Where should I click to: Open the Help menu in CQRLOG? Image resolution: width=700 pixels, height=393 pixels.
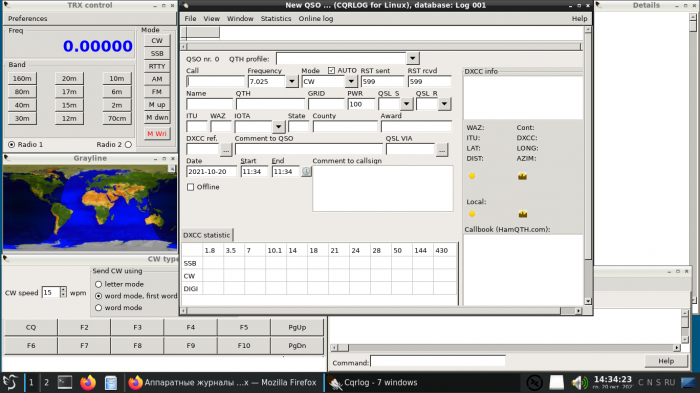coord(579,18)
